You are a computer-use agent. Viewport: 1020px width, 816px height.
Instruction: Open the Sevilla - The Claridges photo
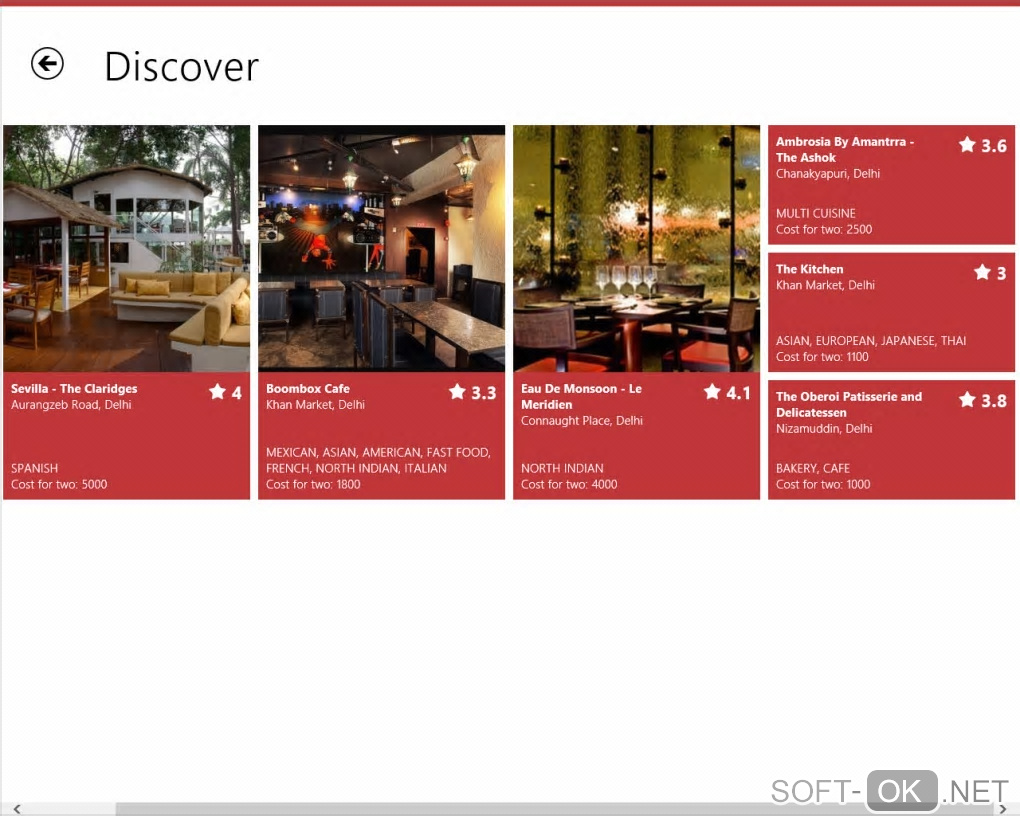(x=126, y=248)
